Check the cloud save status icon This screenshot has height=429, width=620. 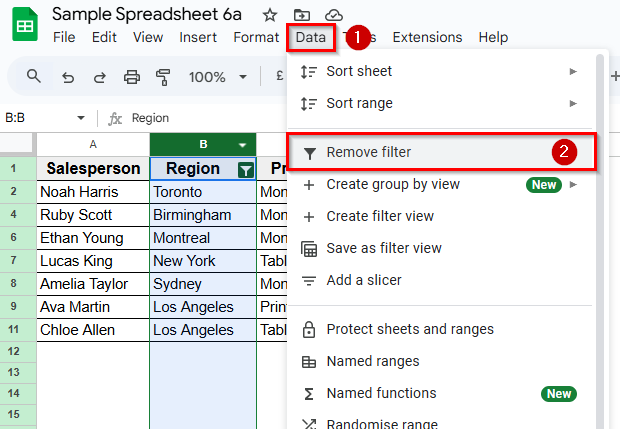[334, 15]
